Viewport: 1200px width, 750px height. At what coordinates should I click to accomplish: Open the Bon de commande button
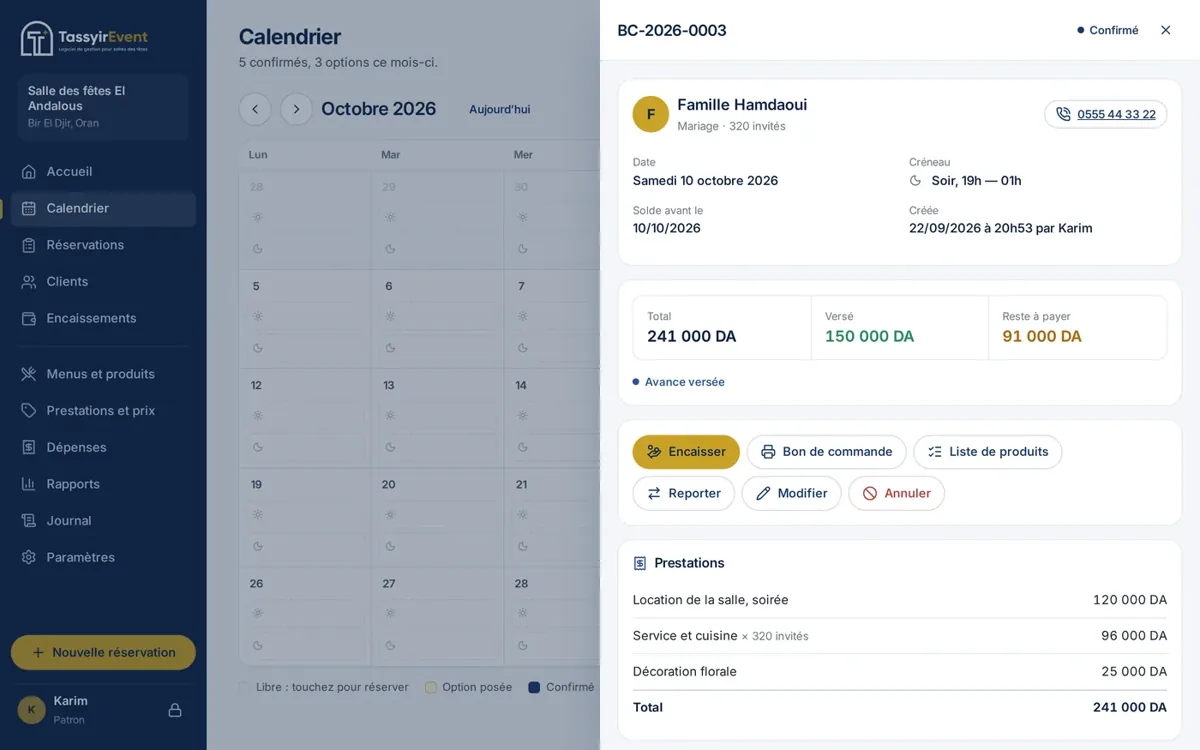pyautogui.click(x=826, y=452)
